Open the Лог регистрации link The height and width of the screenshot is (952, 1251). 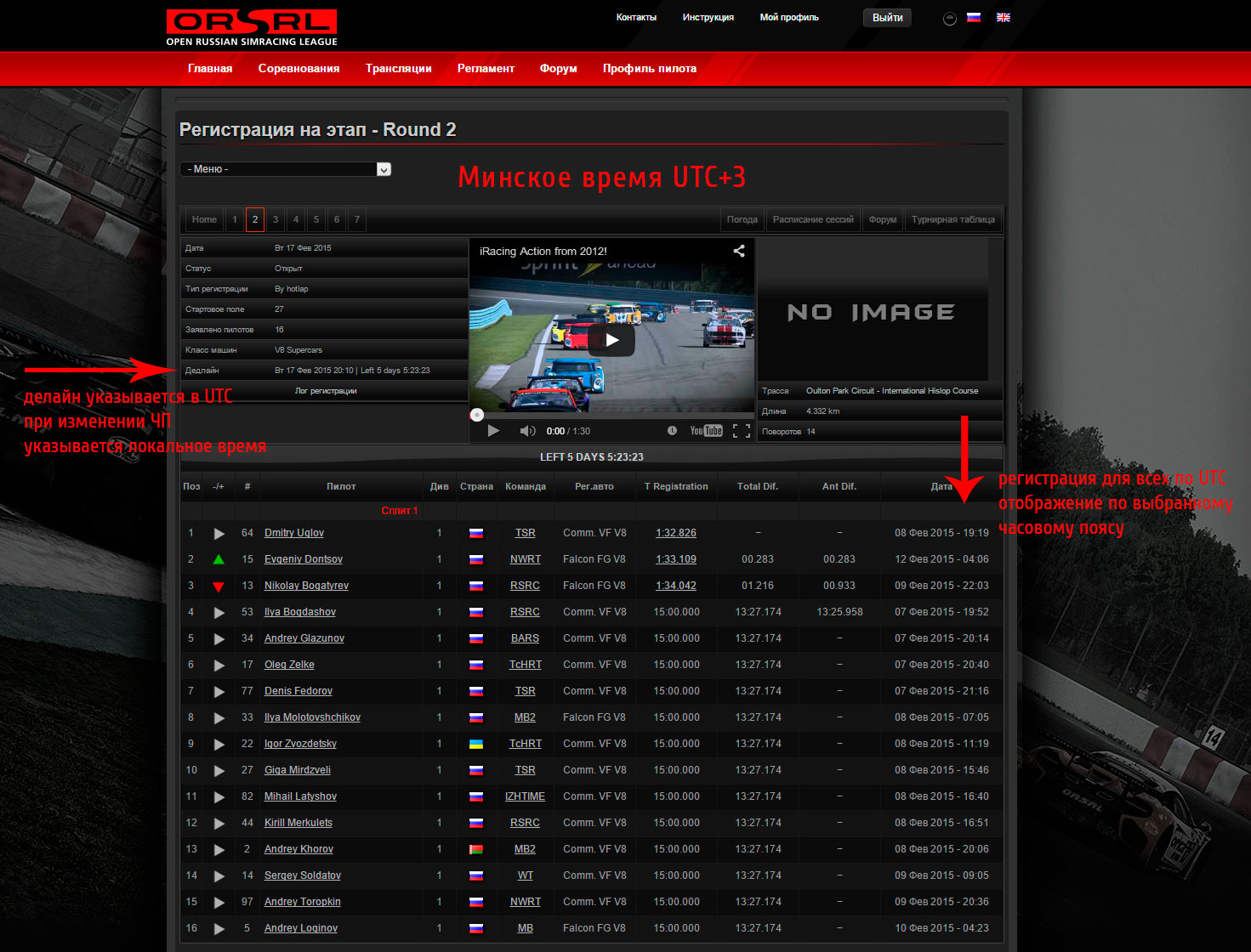(x=326, y=391)
